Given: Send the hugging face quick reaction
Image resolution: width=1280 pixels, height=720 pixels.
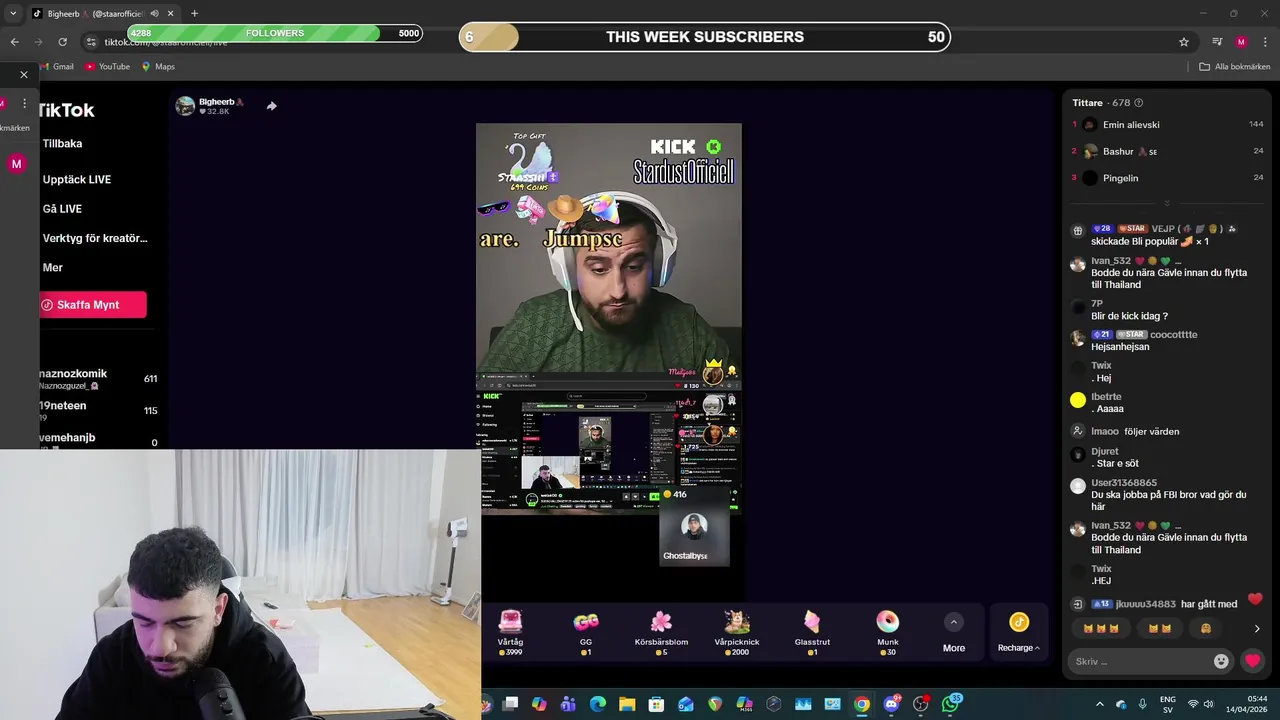Looking at the screenshot, I should tap(1206, 628).
